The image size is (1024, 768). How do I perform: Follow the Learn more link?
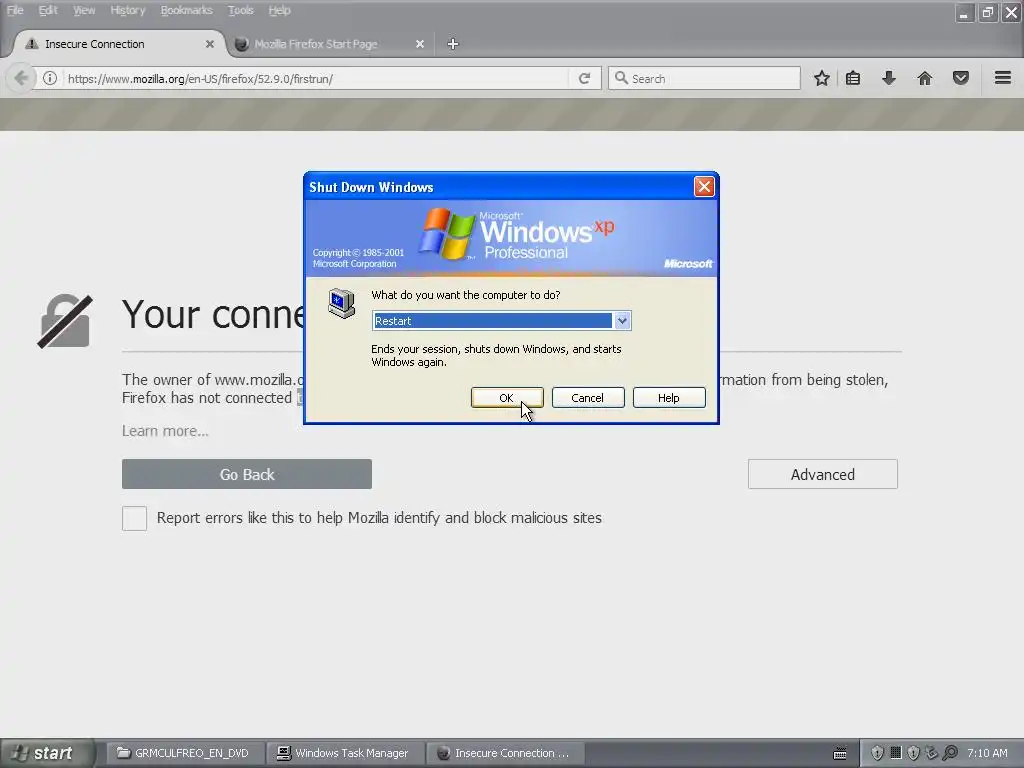pos(165,431)
